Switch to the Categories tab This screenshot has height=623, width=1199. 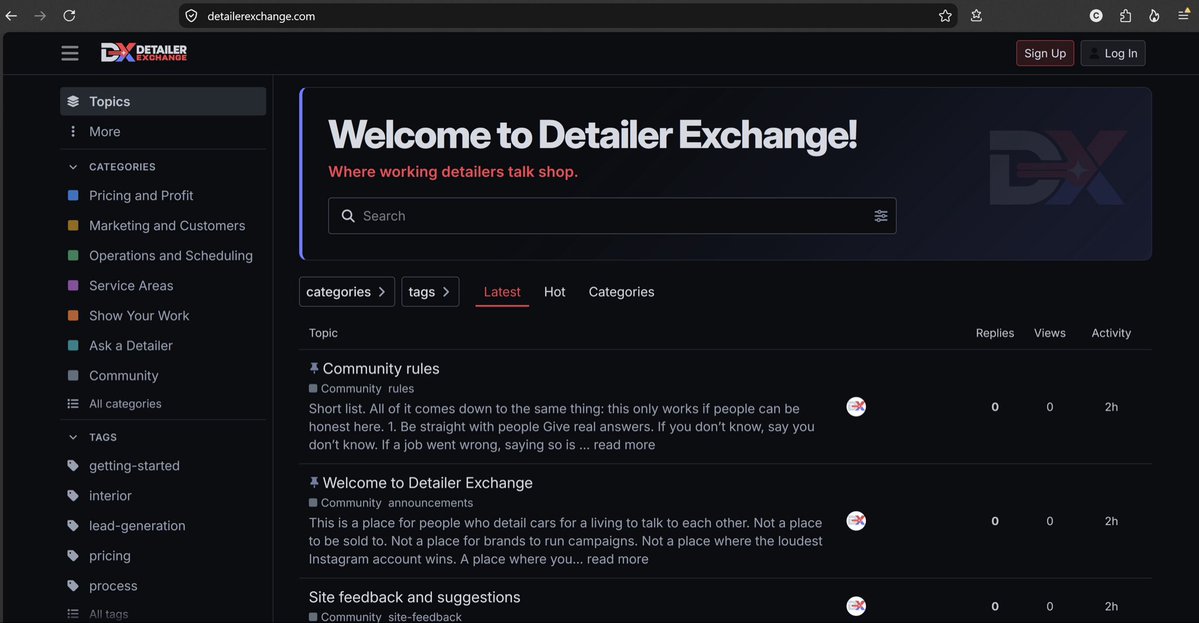pyautogui.click(x=621, y=291)
